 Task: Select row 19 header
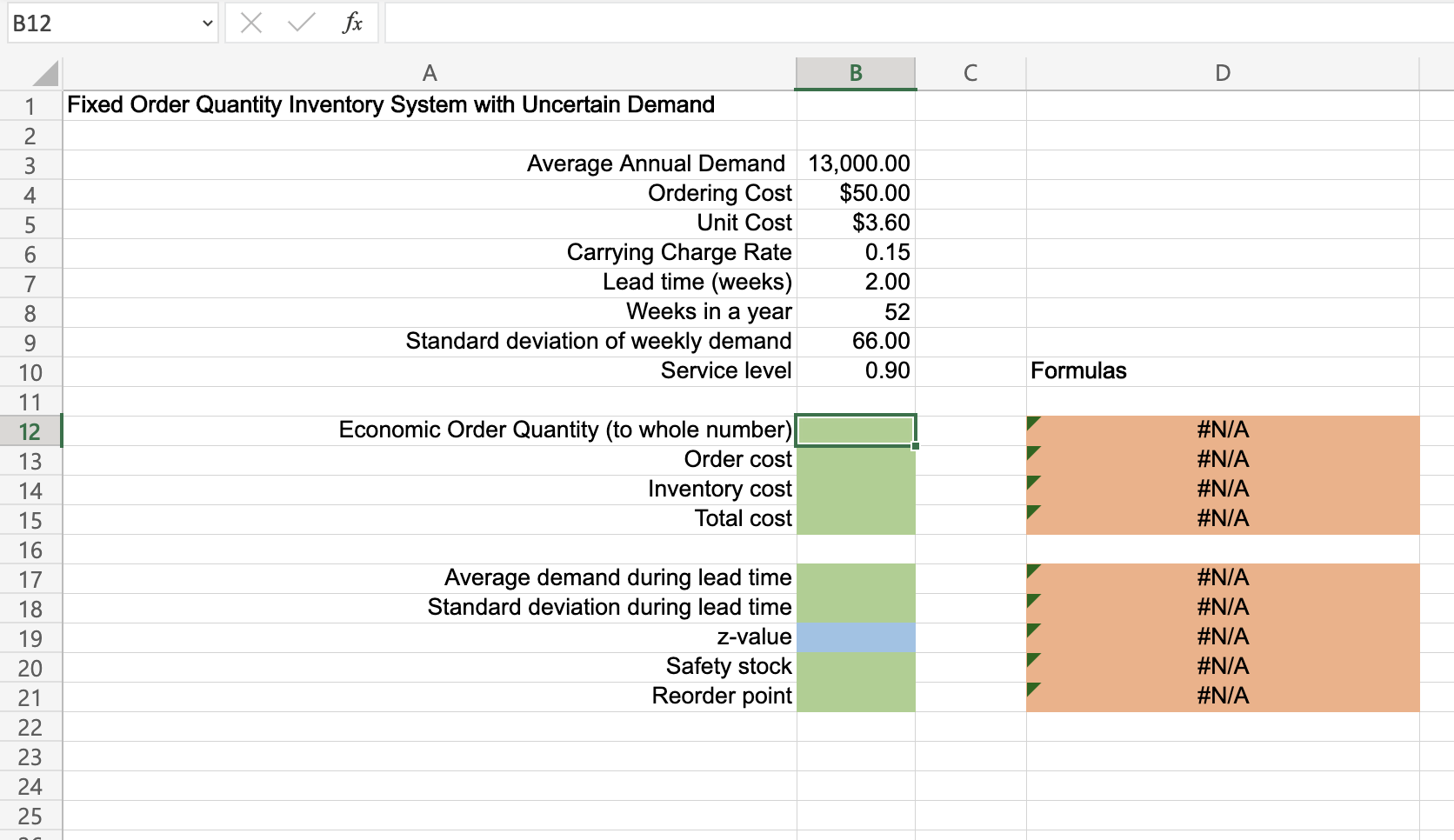click(x=30, y=638)
